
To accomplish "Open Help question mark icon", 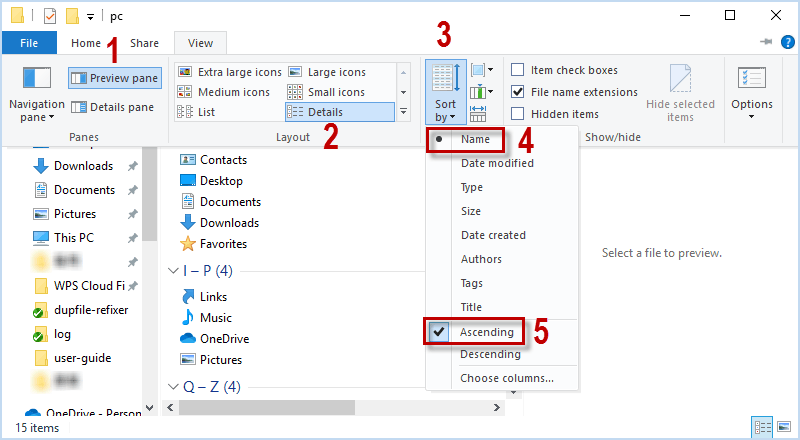I will click(787, 42).
